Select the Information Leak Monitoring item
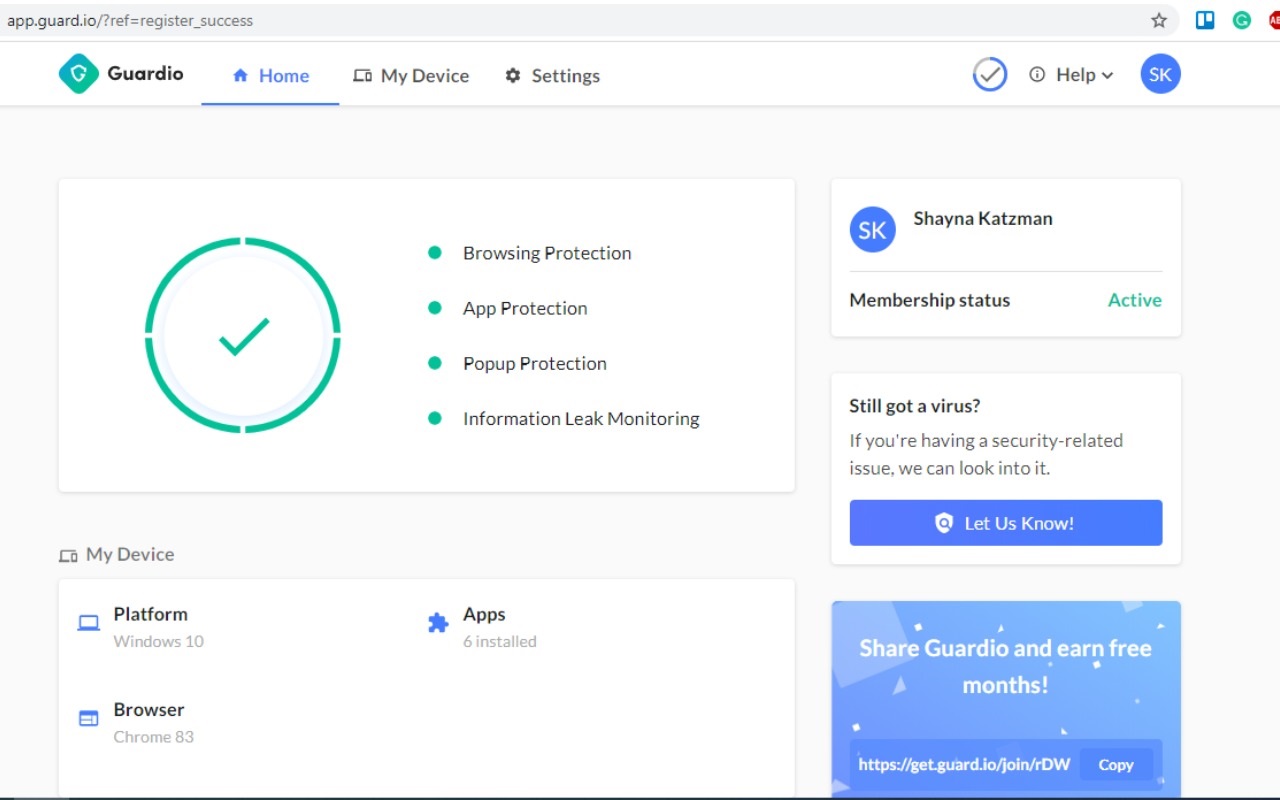The width and height of the screenshot is (1280, 800). (x=580, y=419)
